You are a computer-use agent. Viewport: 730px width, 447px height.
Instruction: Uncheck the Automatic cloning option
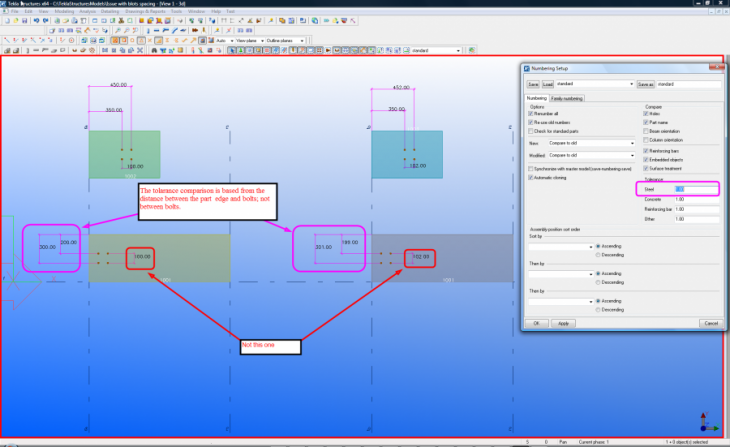531,177
